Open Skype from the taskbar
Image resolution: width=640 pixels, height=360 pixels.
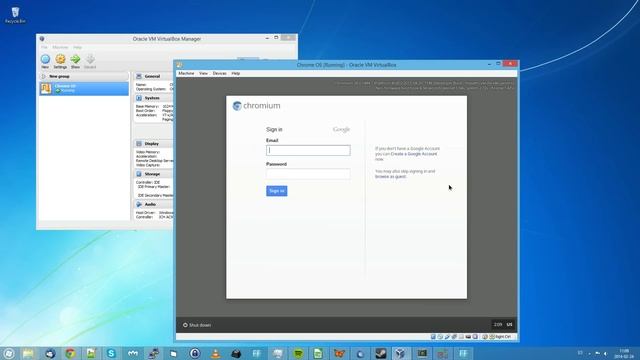point(111,353)
